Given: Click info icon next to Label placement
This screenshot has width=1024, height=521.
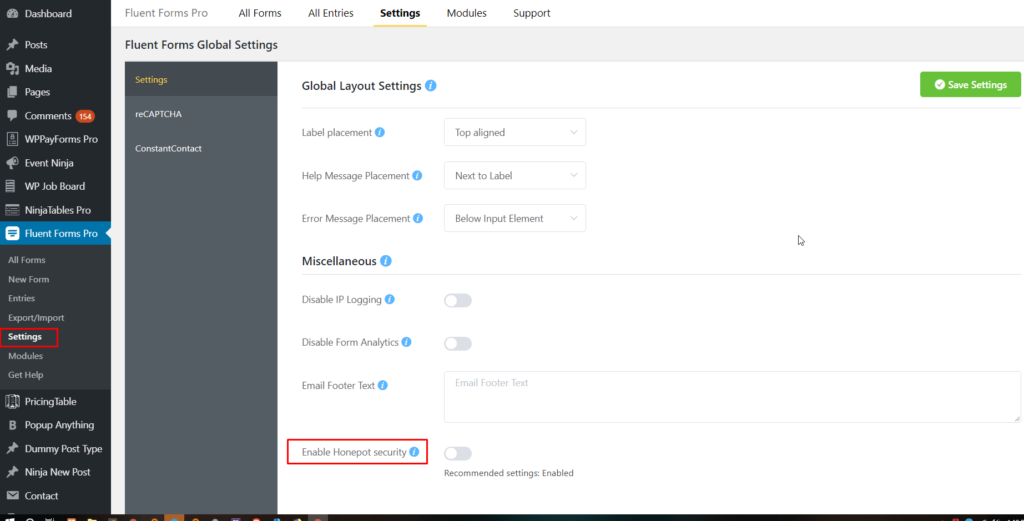Looking at the screenshot, I should click(x=379, y=133).
